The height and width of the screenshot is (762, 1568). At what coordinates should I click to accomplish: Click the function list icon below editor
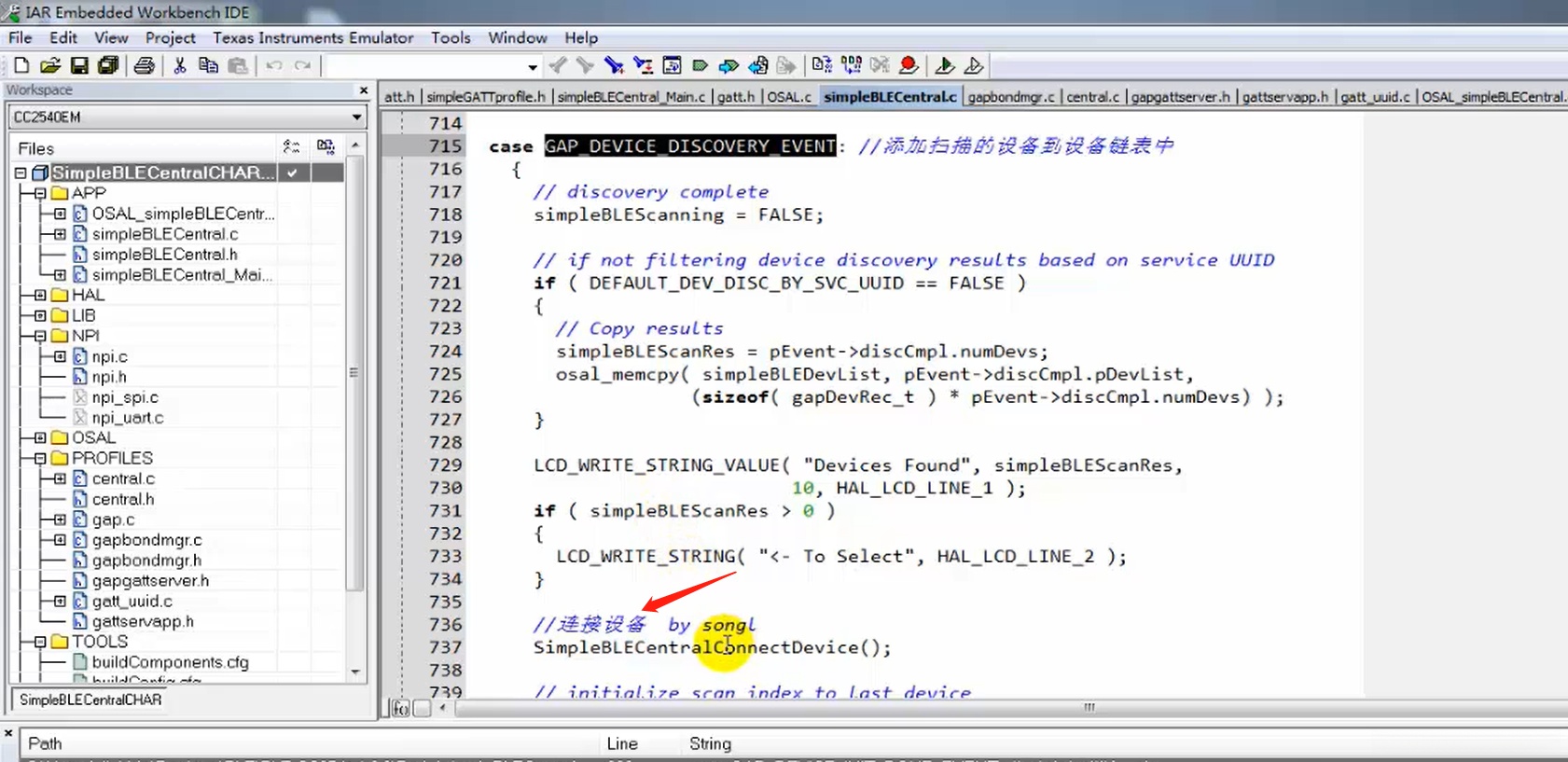(400, 709)
